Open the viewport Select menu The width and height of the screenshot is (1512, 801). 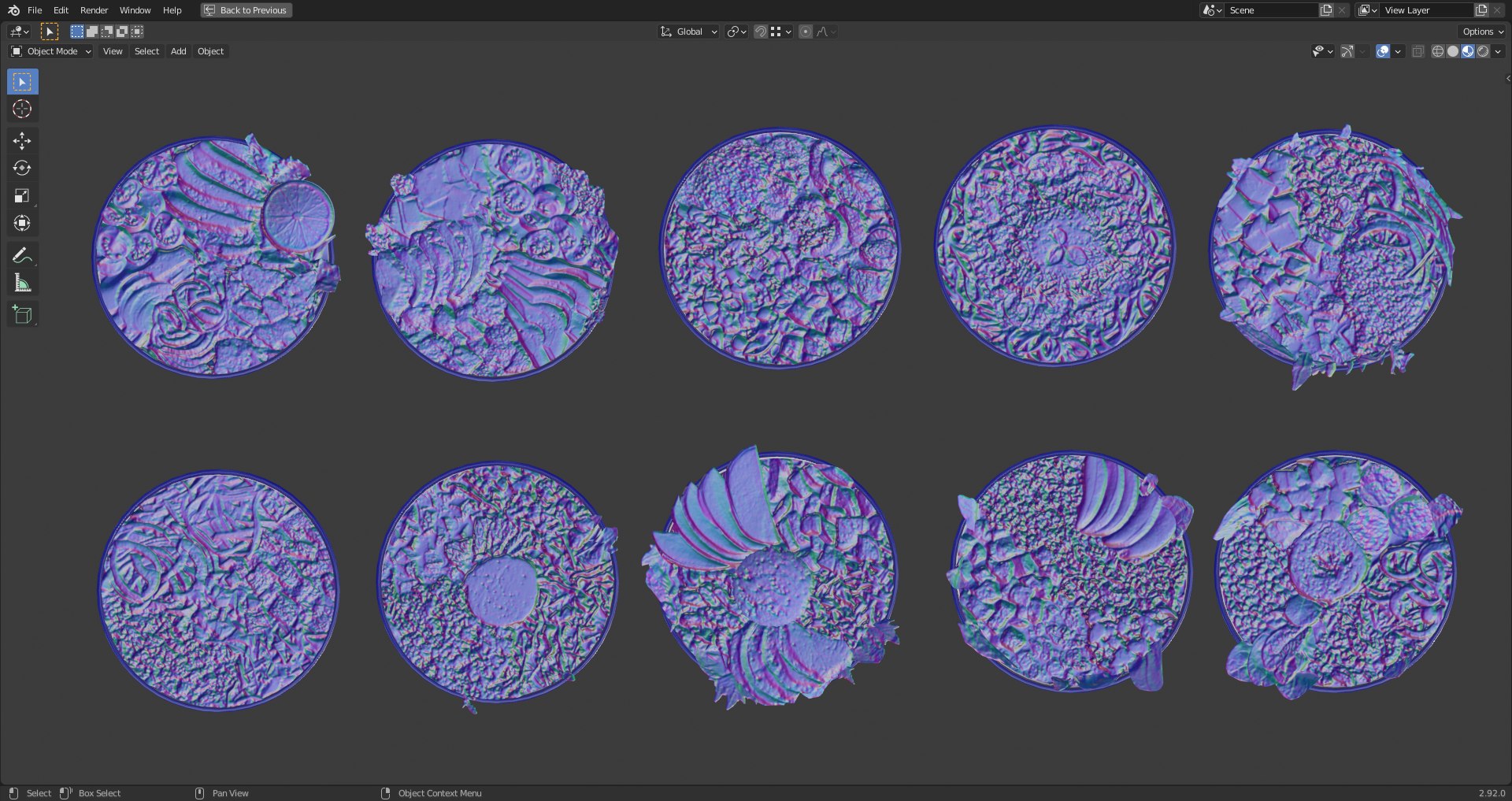[146, 51]
